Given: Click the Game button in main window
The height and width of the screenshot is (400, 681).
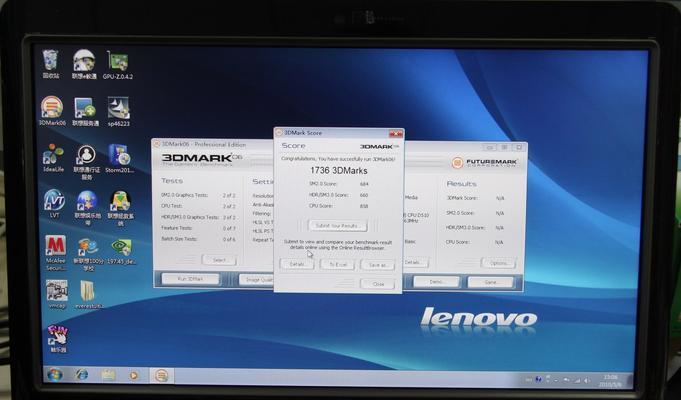Looking at the screenshot, I should pyautogui.click(x=490, y=282).
